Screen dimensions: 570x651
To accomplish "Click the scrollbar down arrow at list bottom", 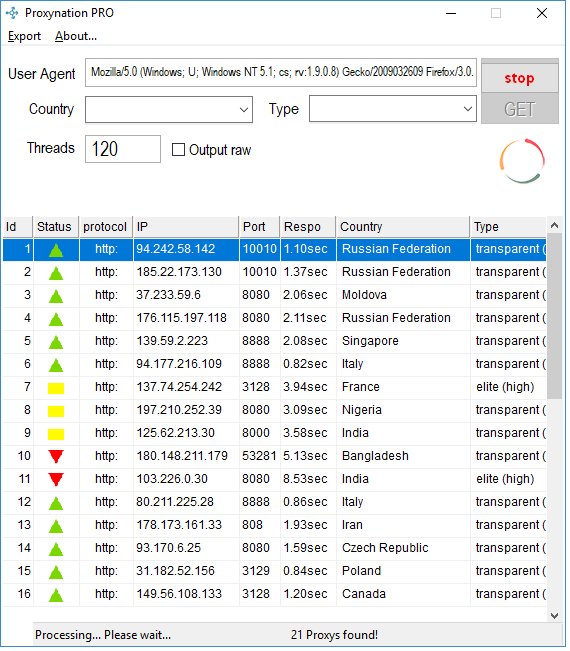I will 554,615.
